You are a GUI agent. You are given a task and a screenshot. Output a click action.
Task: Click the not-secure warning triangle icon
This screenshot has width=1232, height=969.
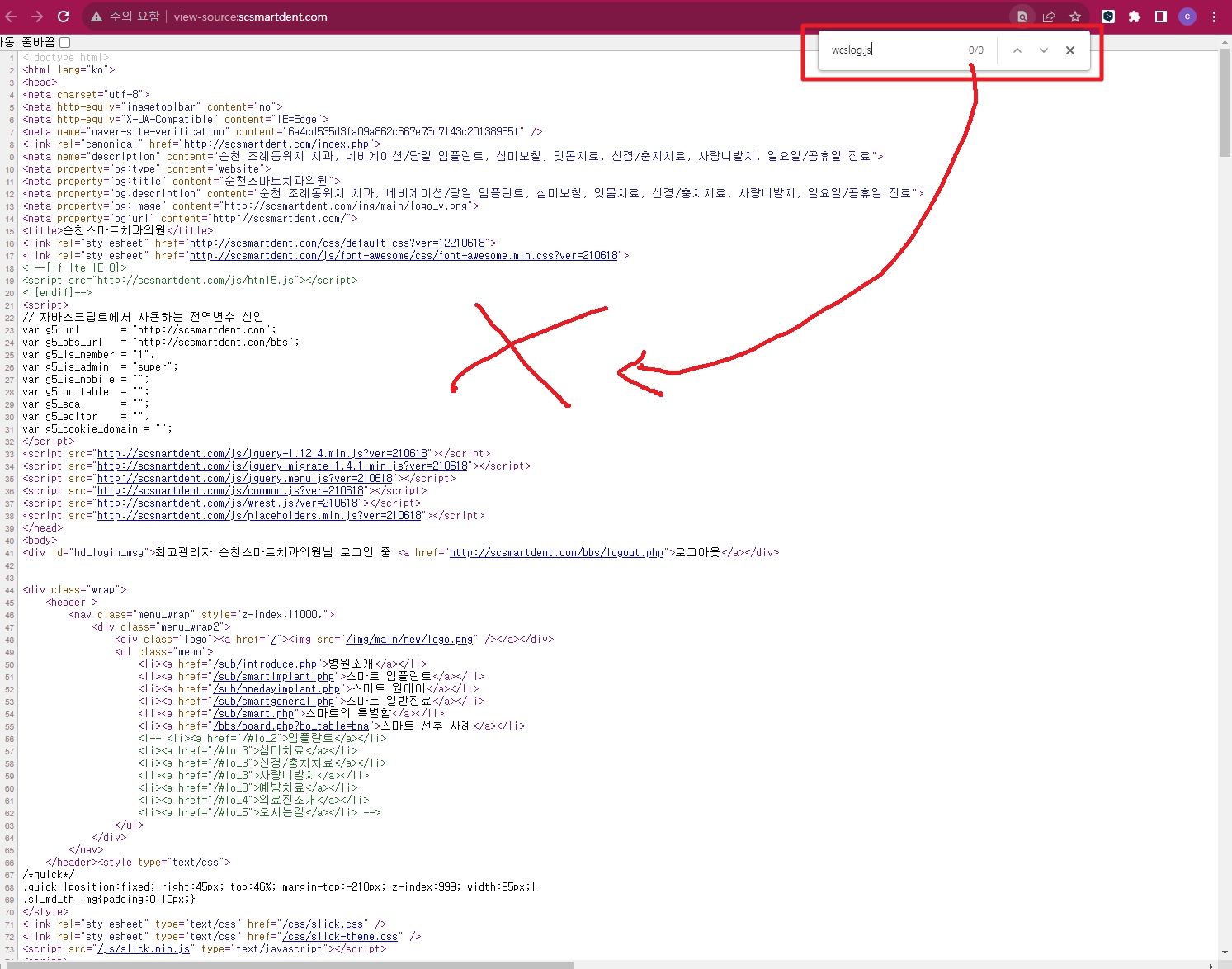[x=97, y=17]
